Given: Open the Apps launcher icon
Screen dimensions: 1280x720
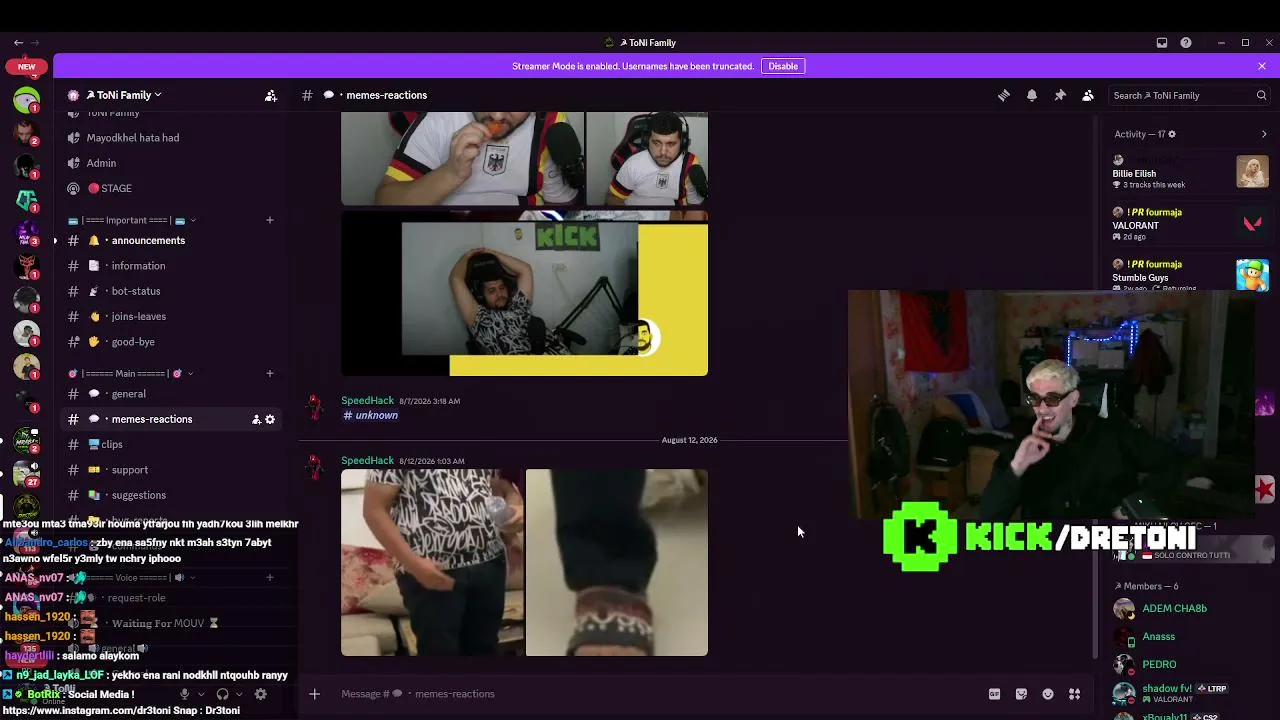Looking at the screenshot, I should (1075, 694).
